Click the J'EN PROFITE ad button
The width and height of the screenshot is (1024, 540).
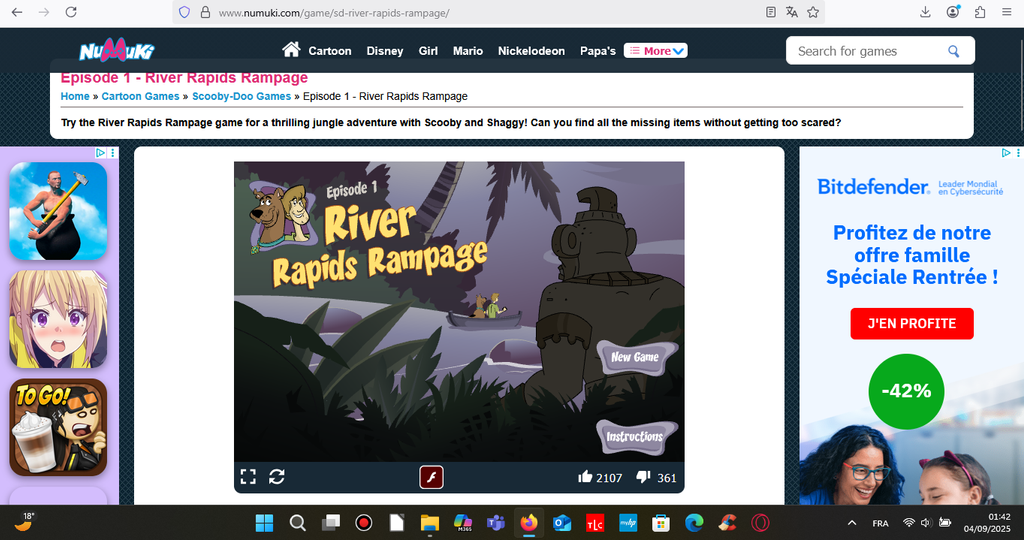[911, 323]
